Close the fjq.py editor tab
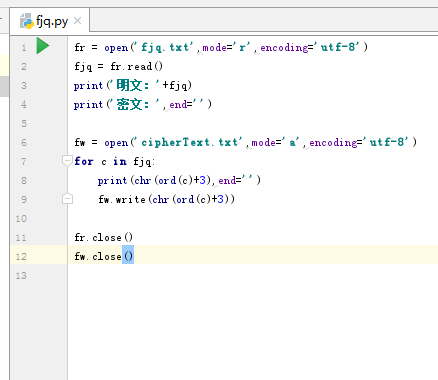Image resolution: width=438 pixels, height=380 pixels. tap(77, 21)
